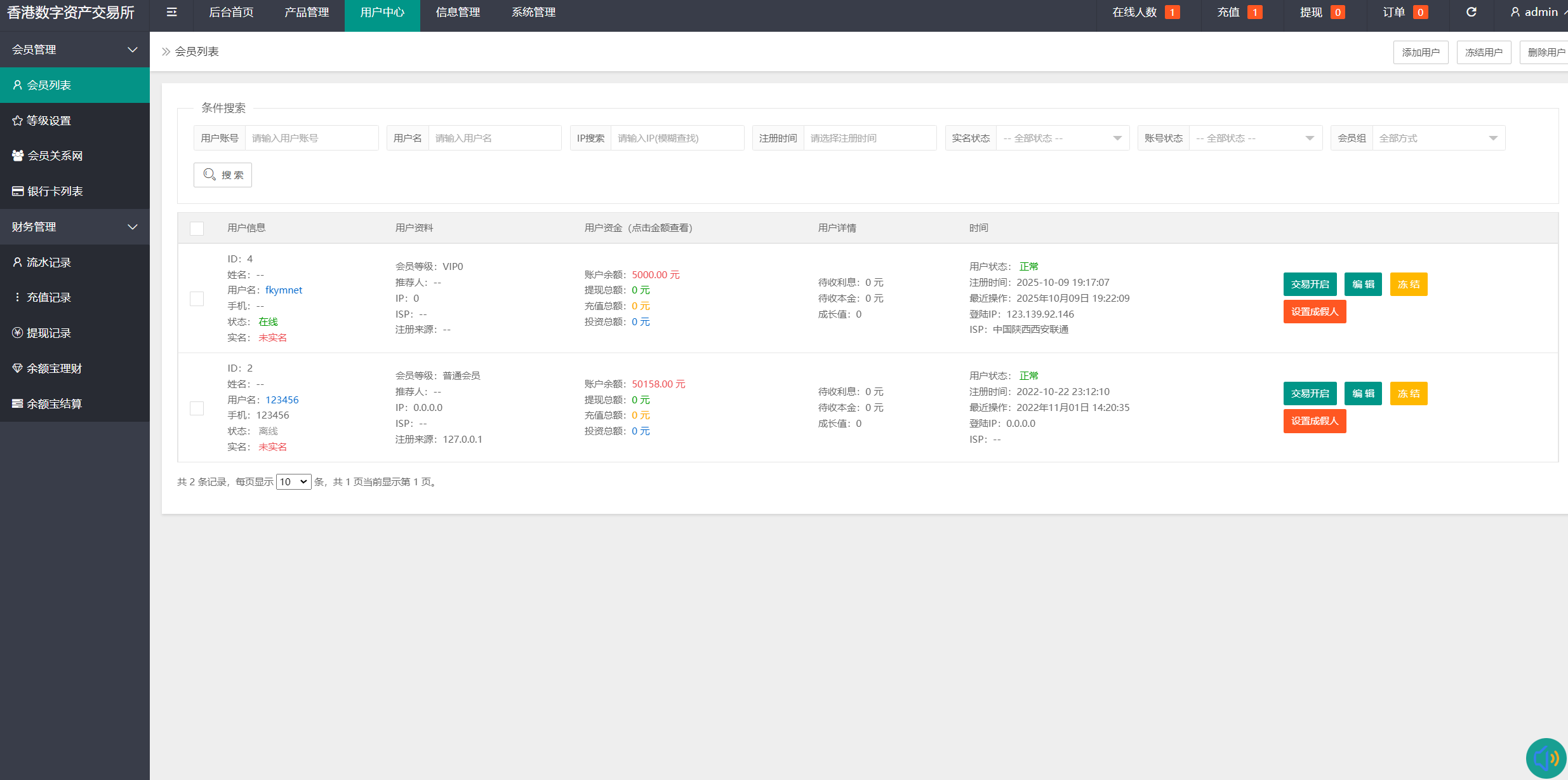Click the floating sound speaker icon
This screenshot has height=780, width=1568.
1546,758
